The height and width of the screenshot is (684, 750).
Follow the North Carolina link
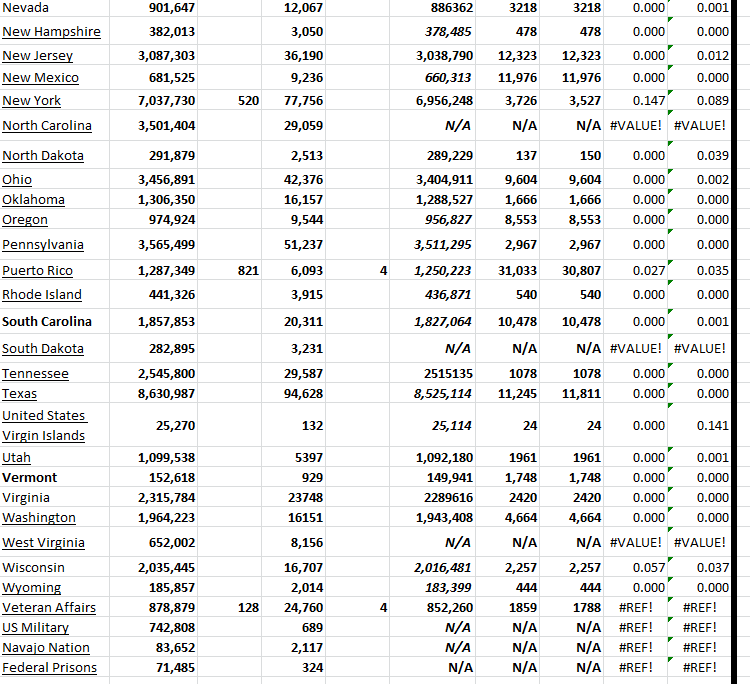pos(47,126)
